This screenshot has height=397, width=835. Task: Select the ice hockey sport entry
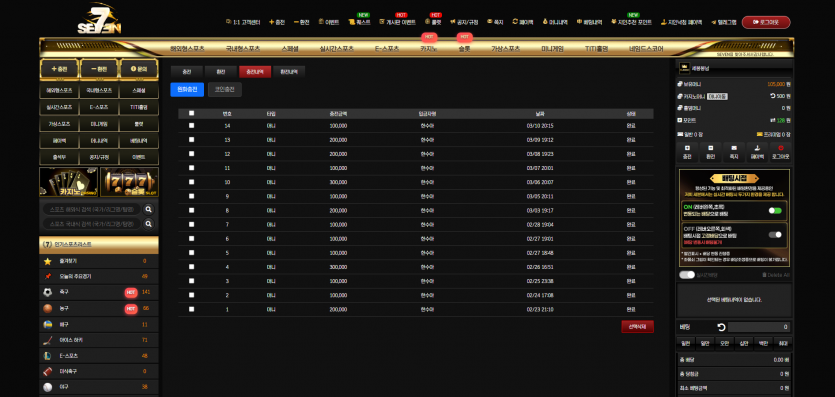(99, 340)
